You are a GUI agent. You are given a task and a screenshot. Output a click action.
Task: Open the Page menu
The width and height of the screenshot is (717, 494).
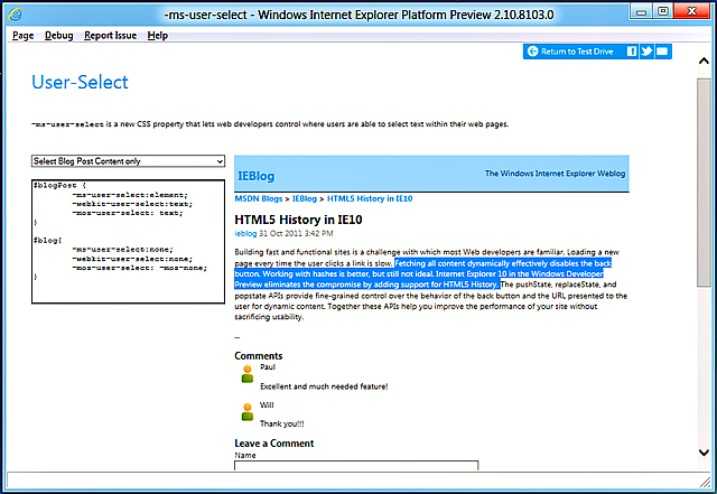pyautogui.click(x=23, y=35)
